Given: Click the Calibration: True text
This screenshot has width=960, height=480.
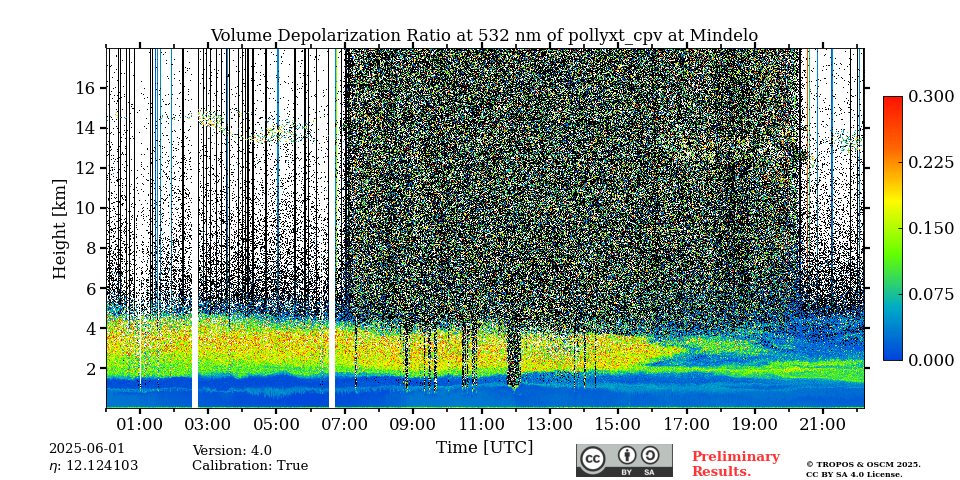Looking at the screenshot, I should pos(250,466).
